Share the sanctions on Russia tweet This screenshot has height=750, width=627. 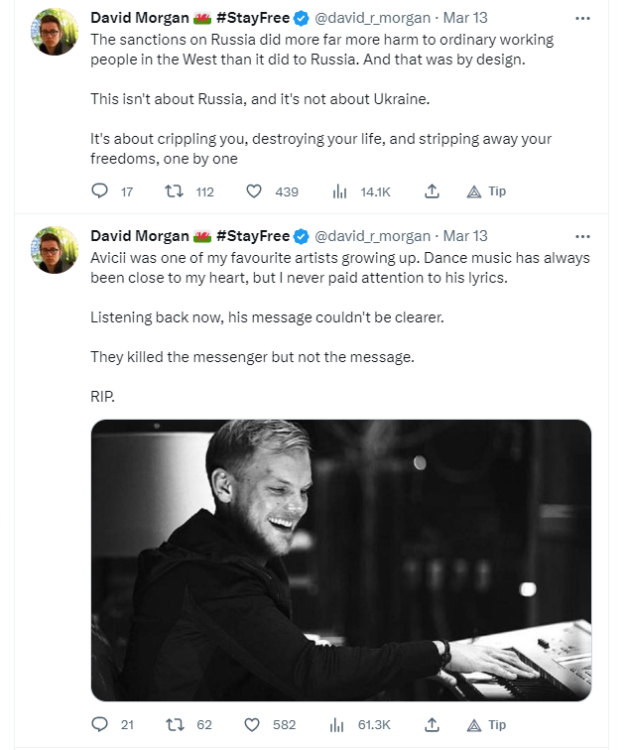432,191
